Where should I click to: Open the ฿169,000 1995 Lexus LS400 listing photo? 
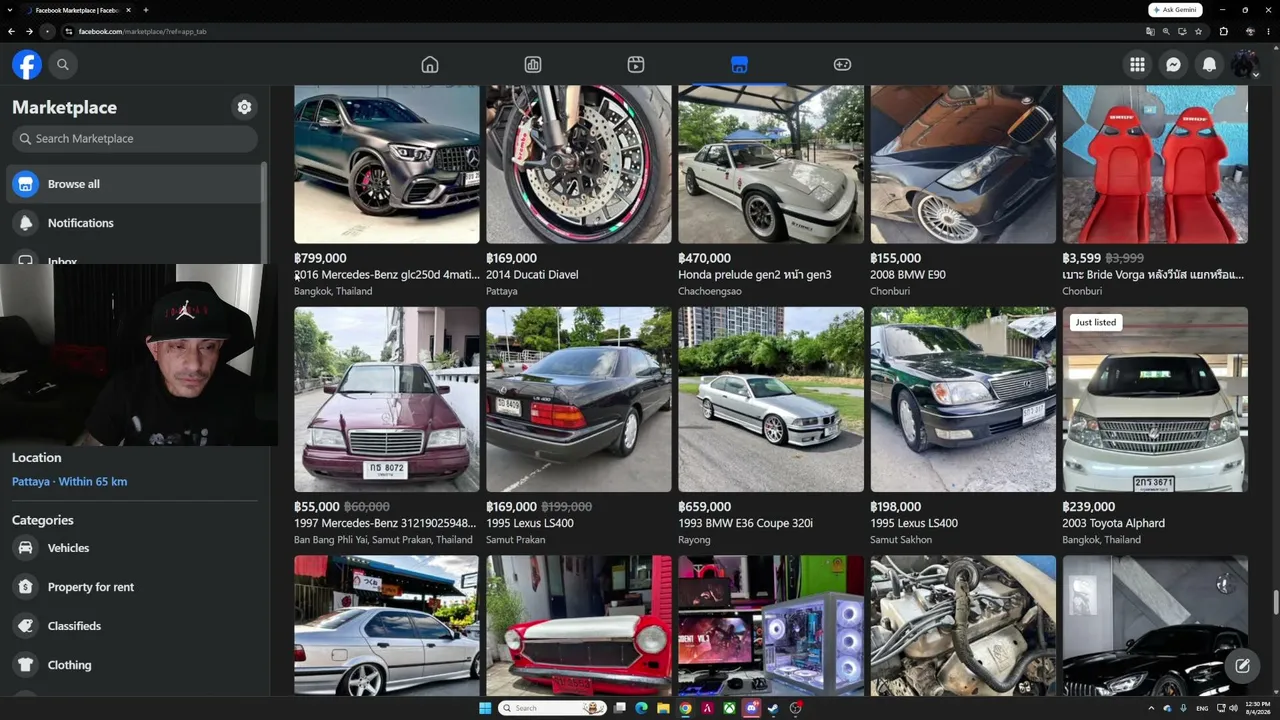point(579,400)
